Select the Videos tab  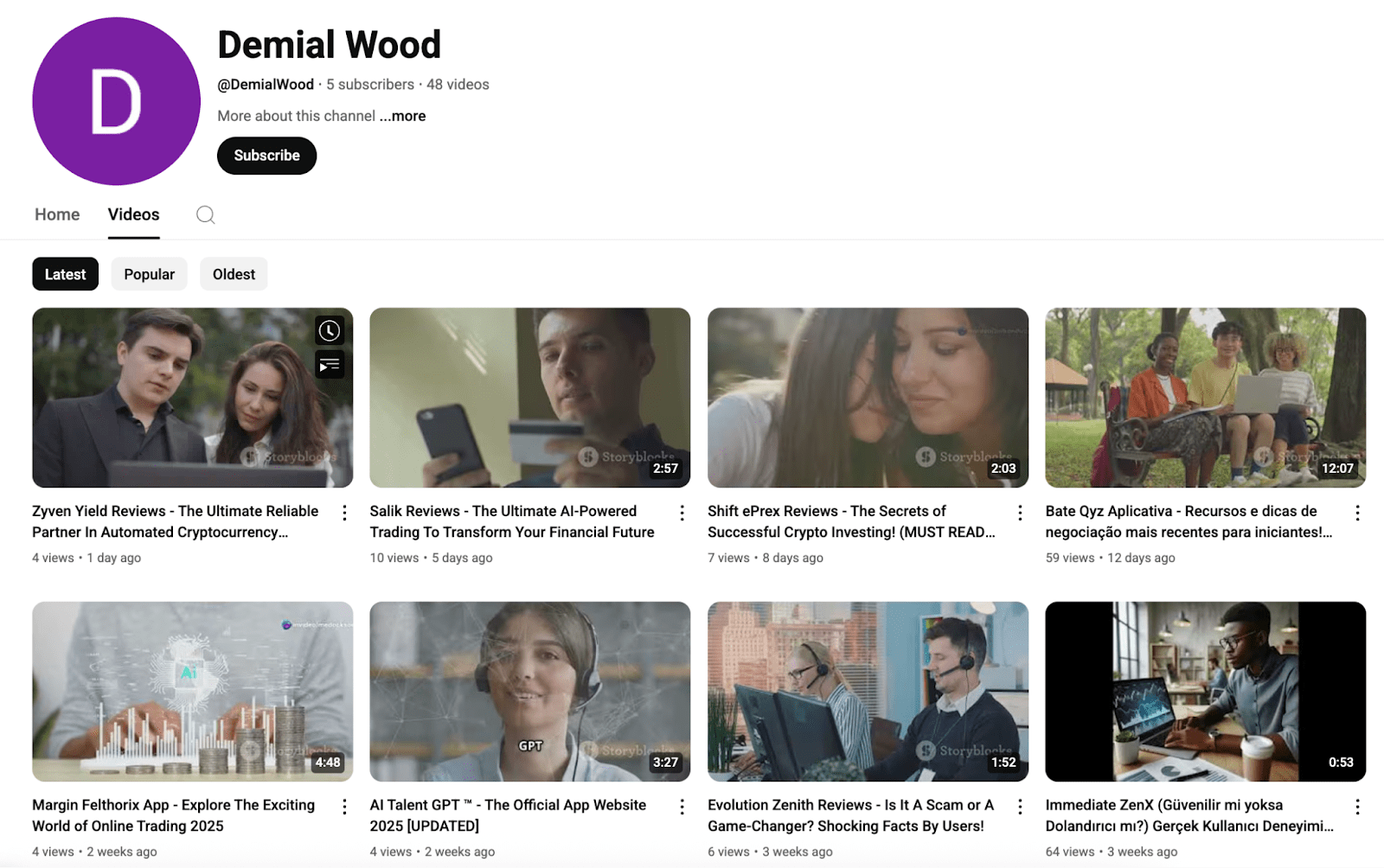[133, 214]
